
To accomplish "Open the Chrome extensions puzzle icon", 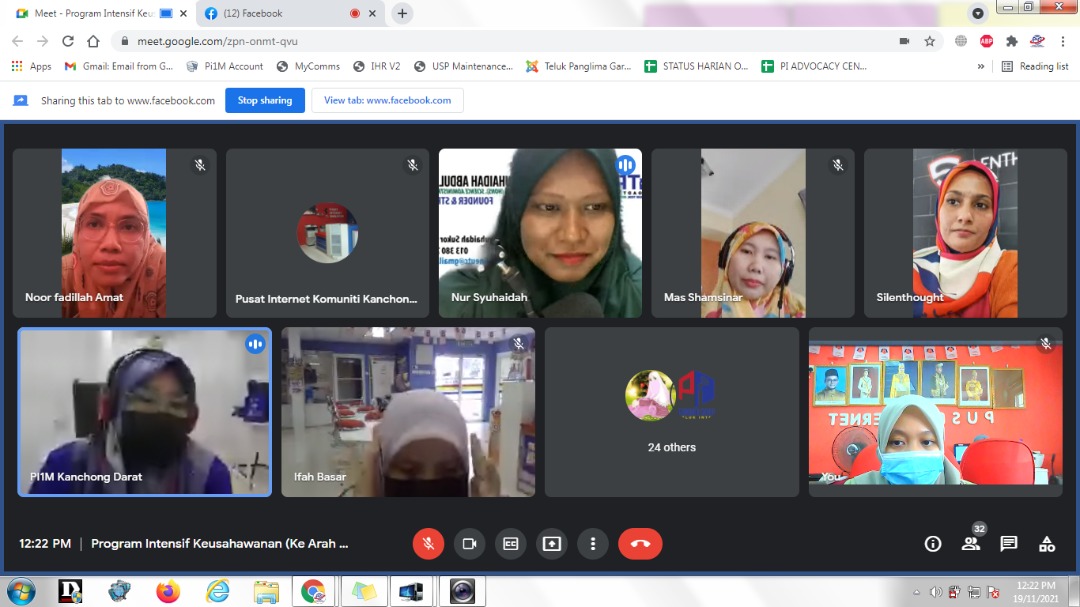I will (1011, 41).
